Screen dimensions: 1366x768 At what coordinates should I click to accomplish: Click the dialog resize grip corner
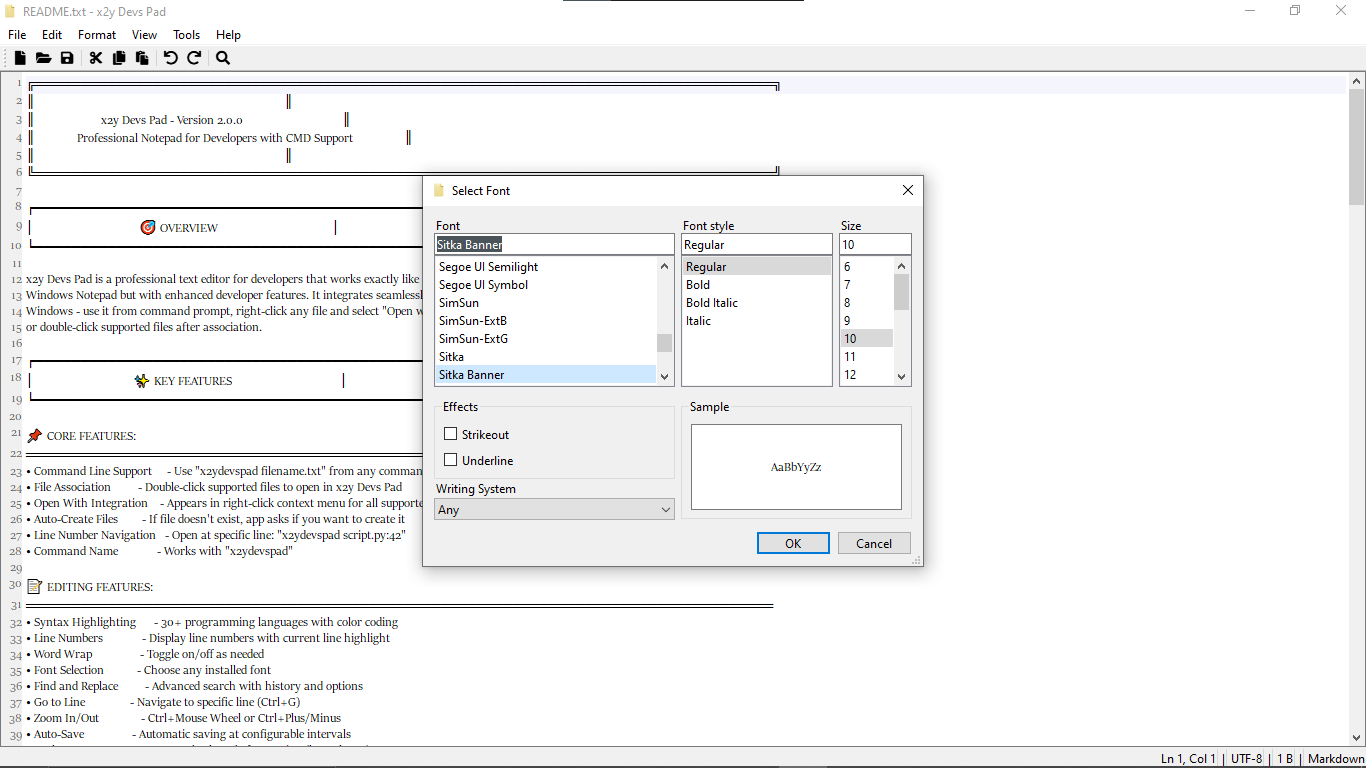916,561
